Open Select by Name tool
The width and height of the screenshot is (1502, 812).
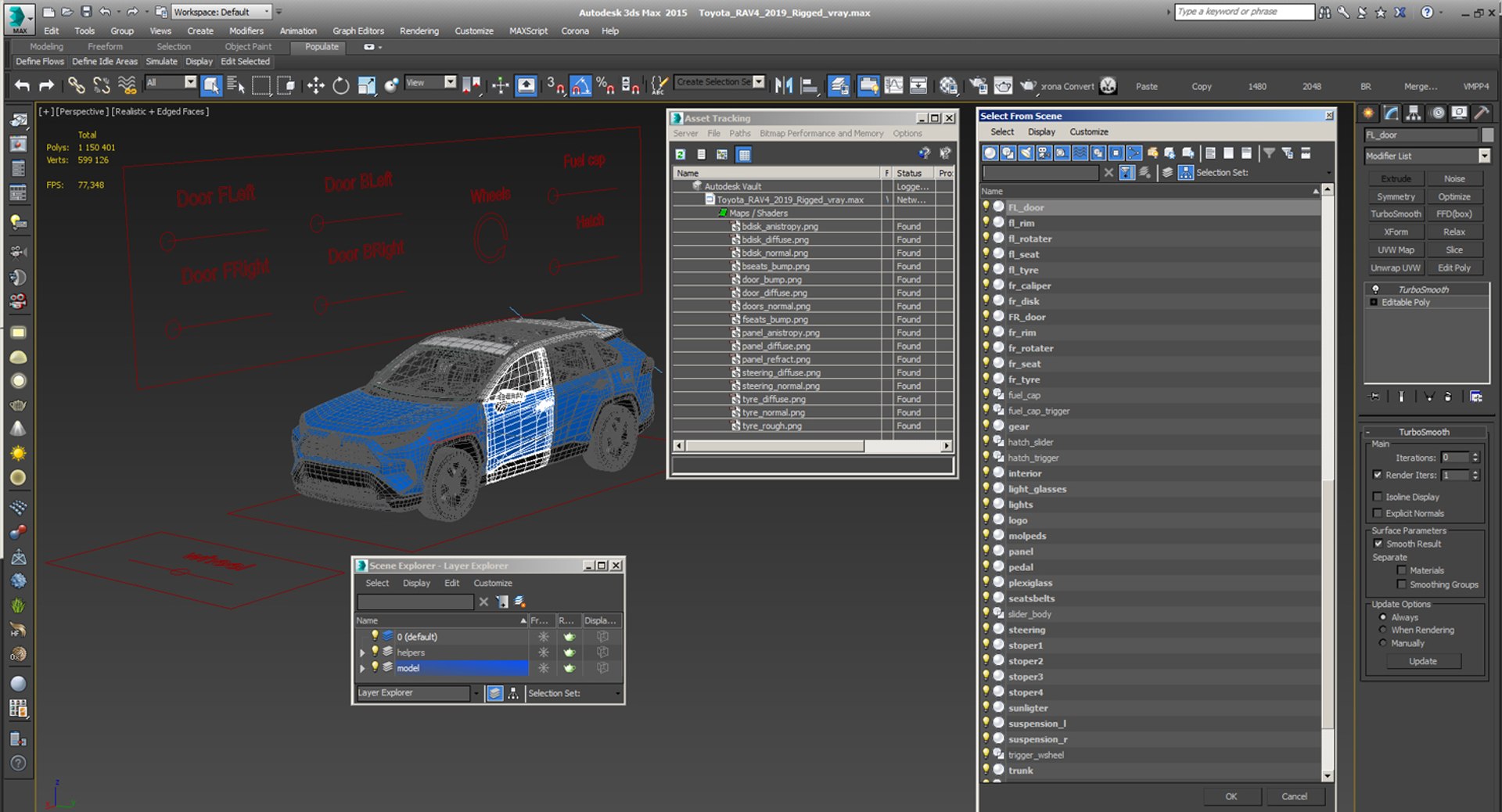[235, 85]
